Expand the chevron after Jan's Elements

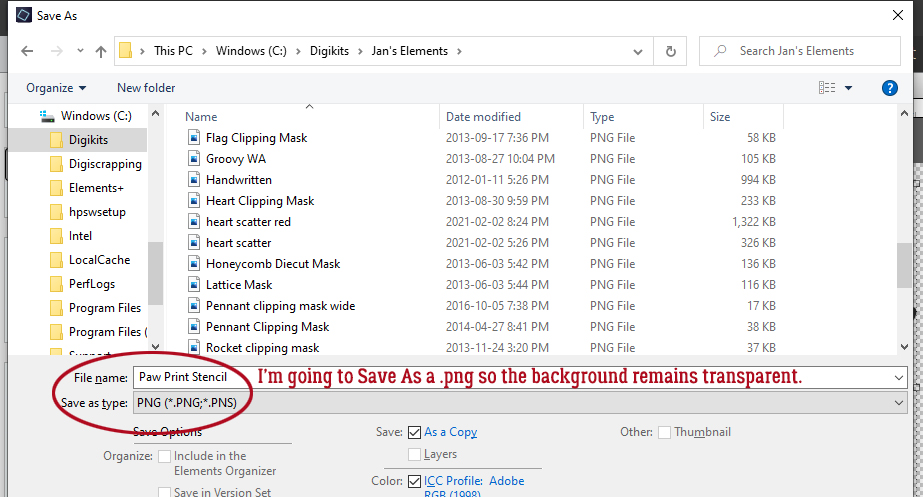(459, 51)
